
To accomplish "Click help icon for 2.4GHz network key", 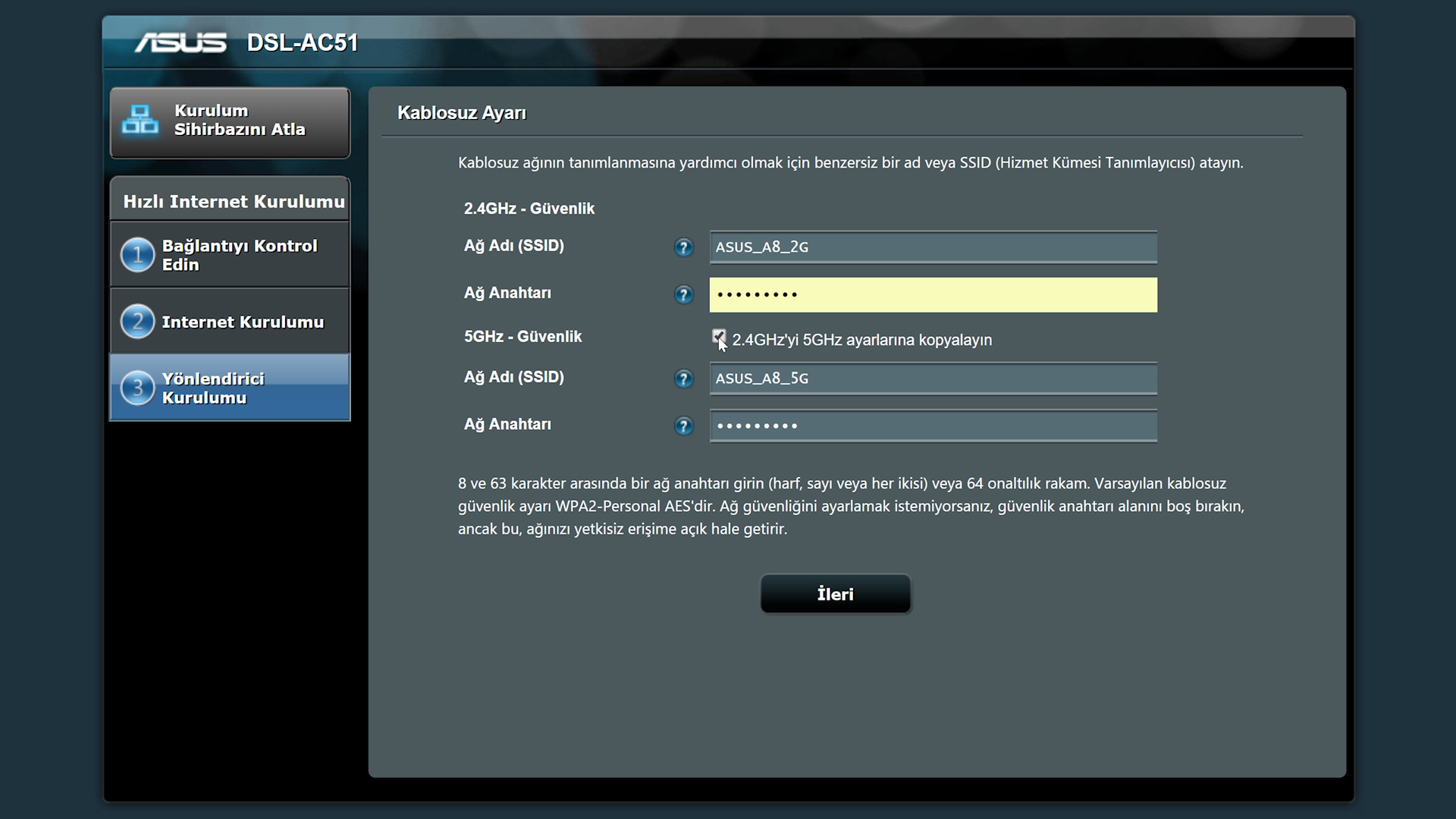I will (683, 294).
